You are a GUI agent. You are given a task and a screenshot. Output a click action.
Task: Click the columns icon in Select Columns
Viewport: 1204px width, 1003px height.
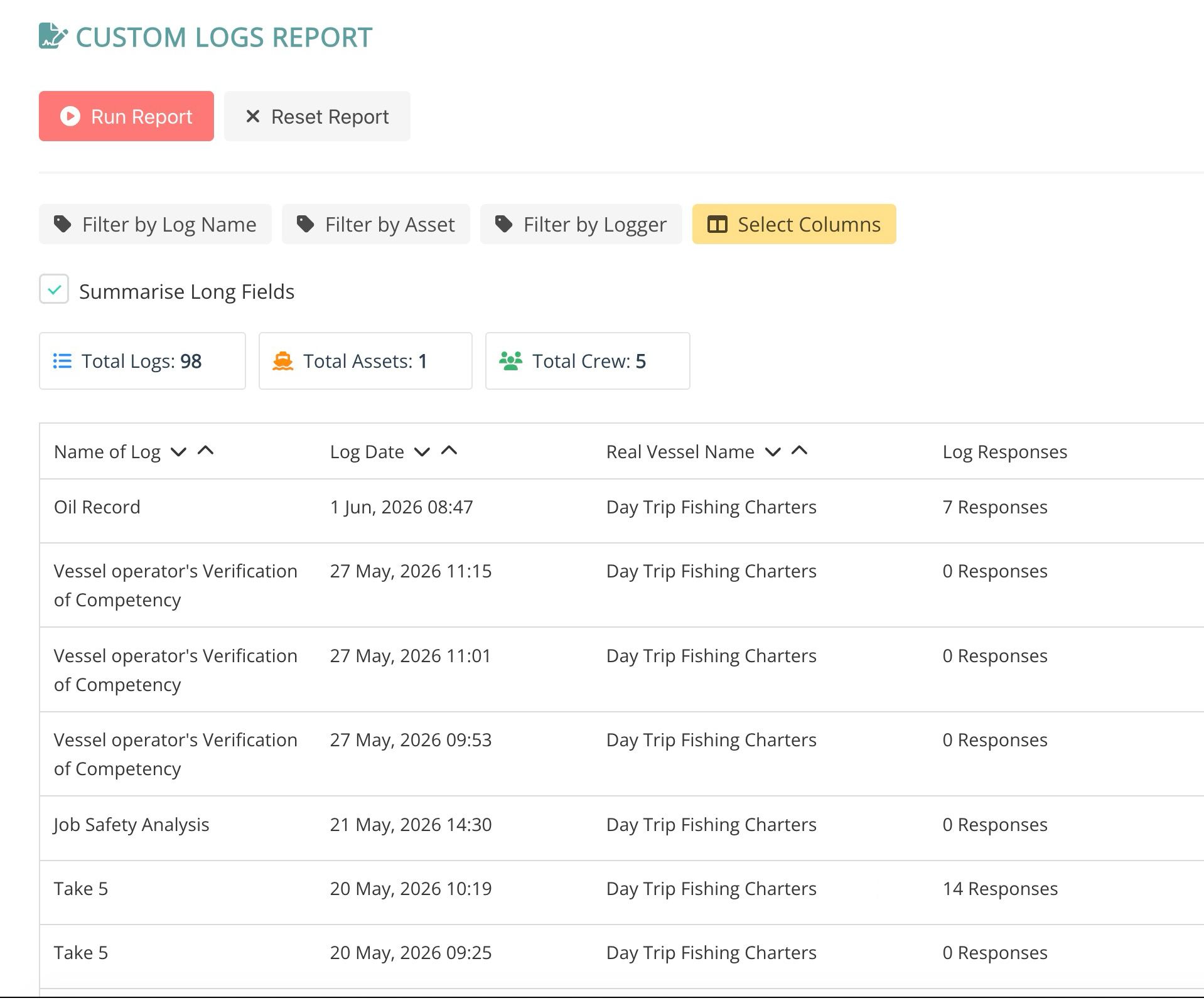718,224
